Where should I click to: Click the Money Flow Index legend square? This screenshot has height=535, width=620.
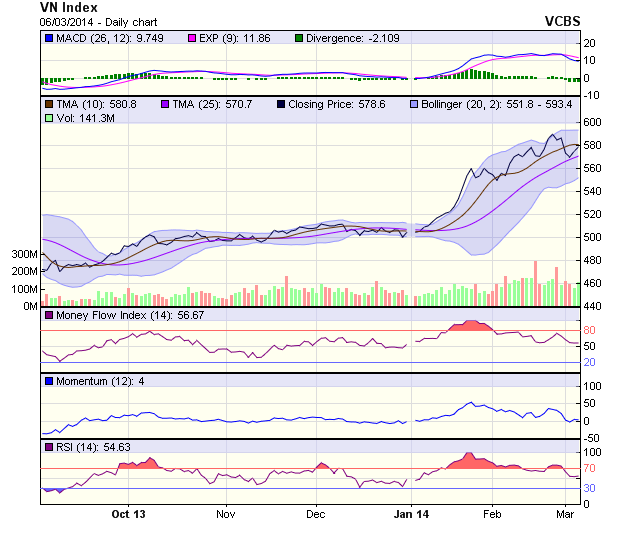pyautogui.click(x=48, y=315)
